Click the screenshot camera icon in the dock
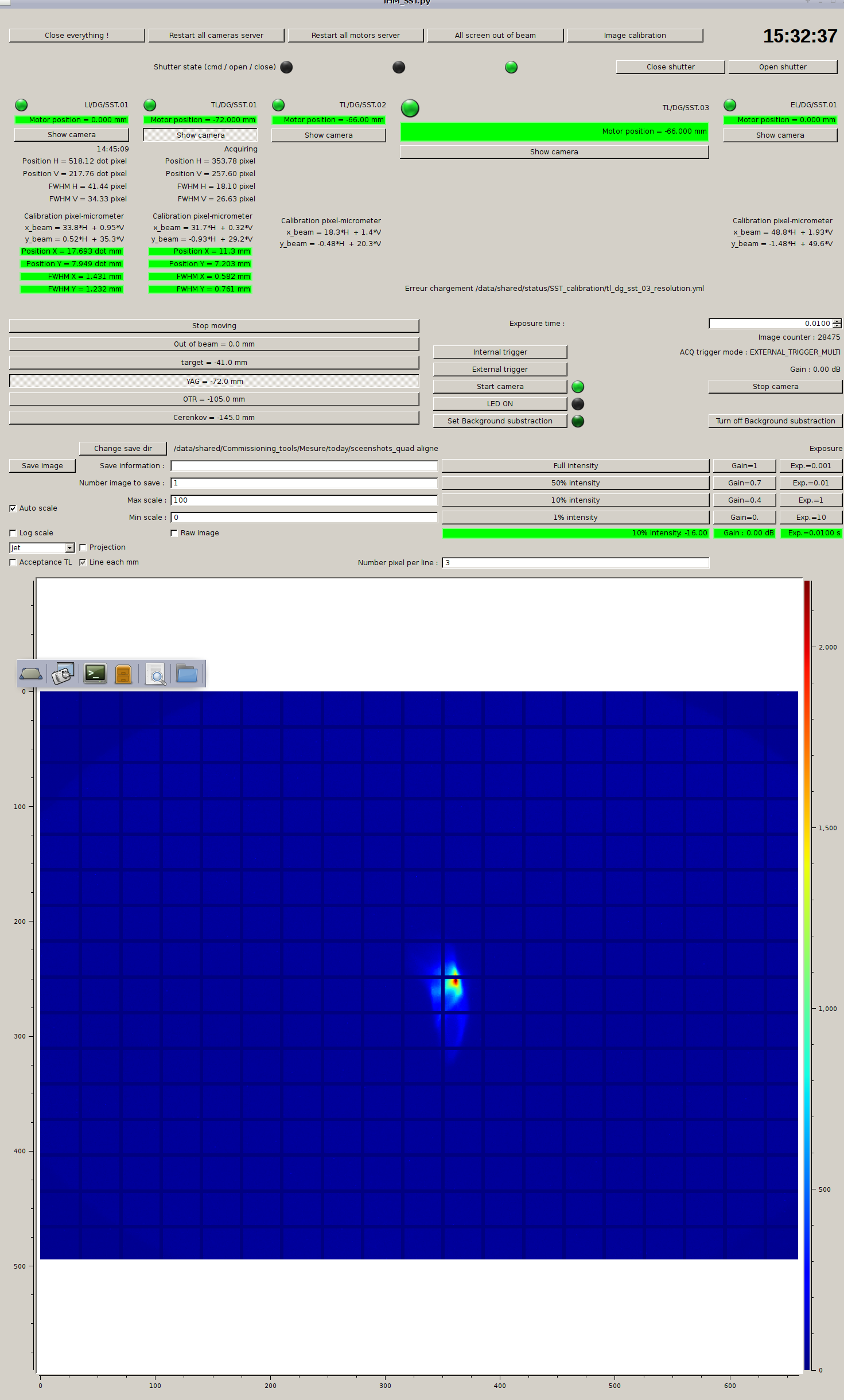 pyautogui.click(x=63, y=674)
